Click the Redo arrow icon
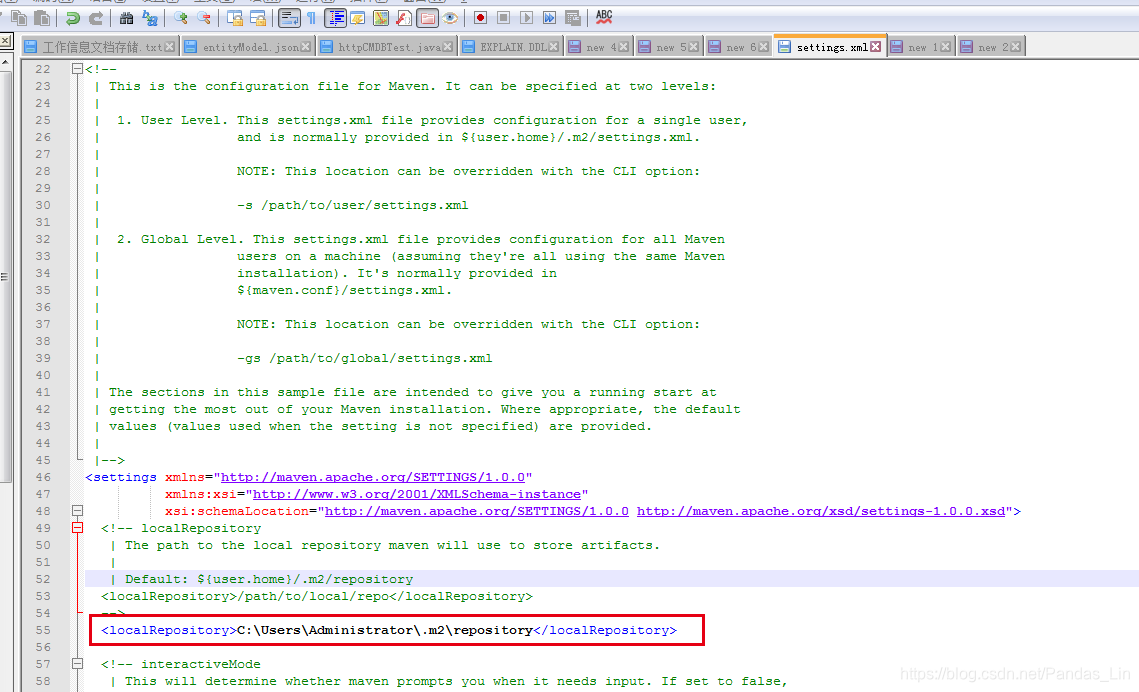Viewport: 1139px width, 692px height. (96, 18)
